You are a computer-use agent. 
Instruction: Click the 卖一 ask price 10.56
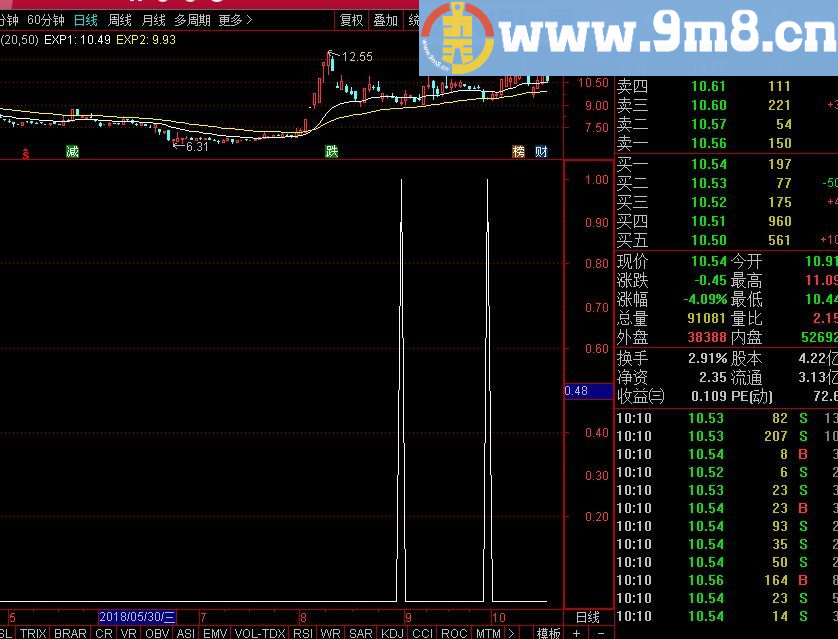707,144
